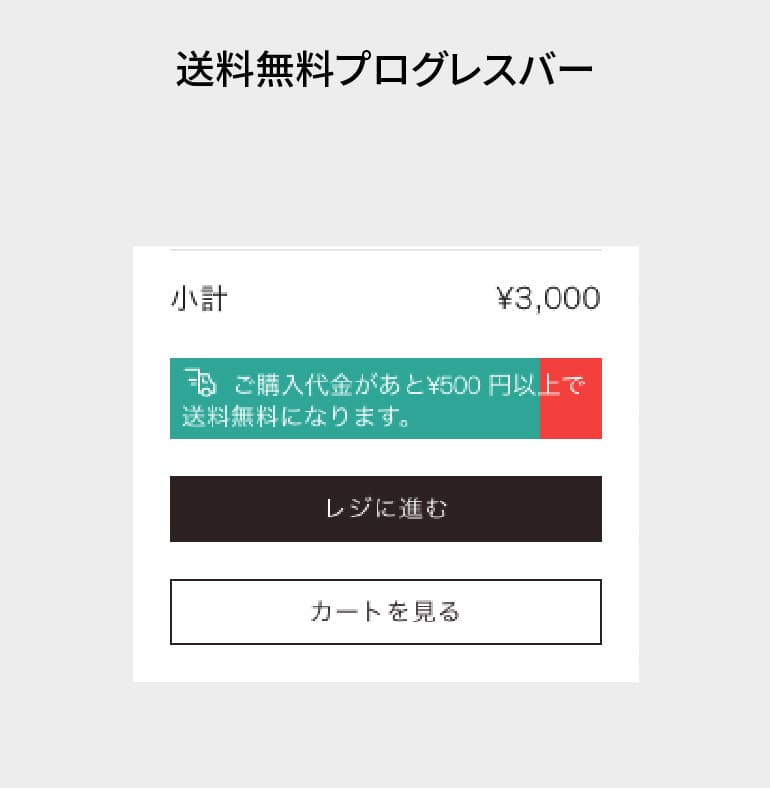Click the ¥3,000 subtotal amount
The height and width of the screenshot is (788, 770).
(548, 299)
